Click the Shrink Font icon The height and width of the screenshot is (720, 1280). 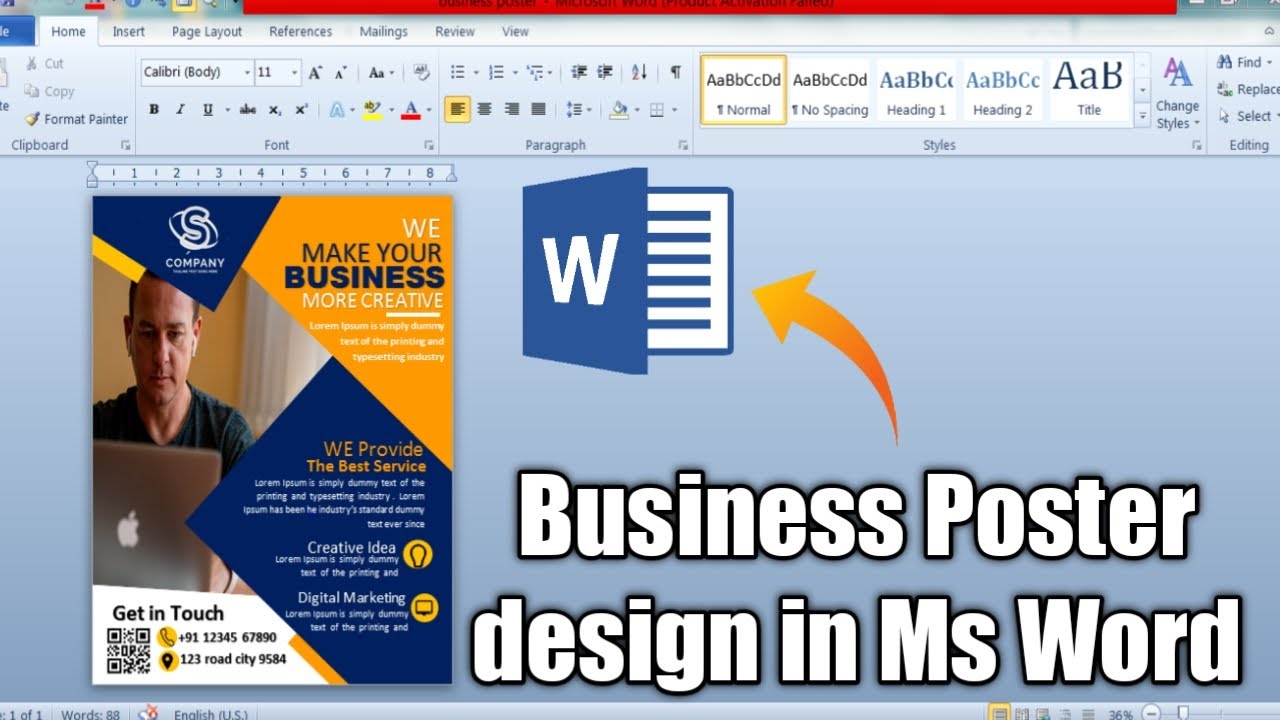pos(341,72)
